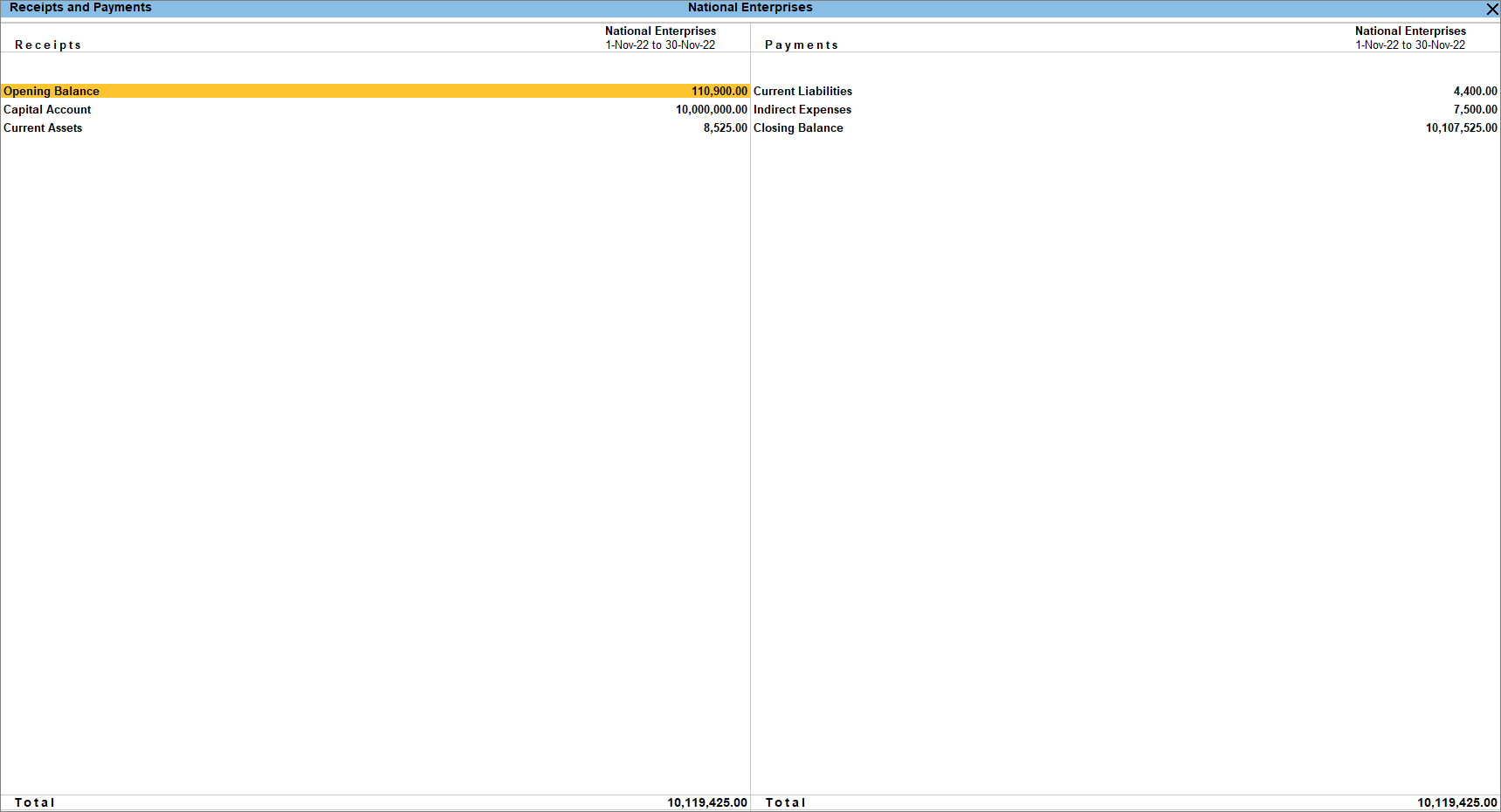Click the Payments column heading
The height and width of the screenshot is (812, 1501).
pyautogui.click(x=802, y=45)
